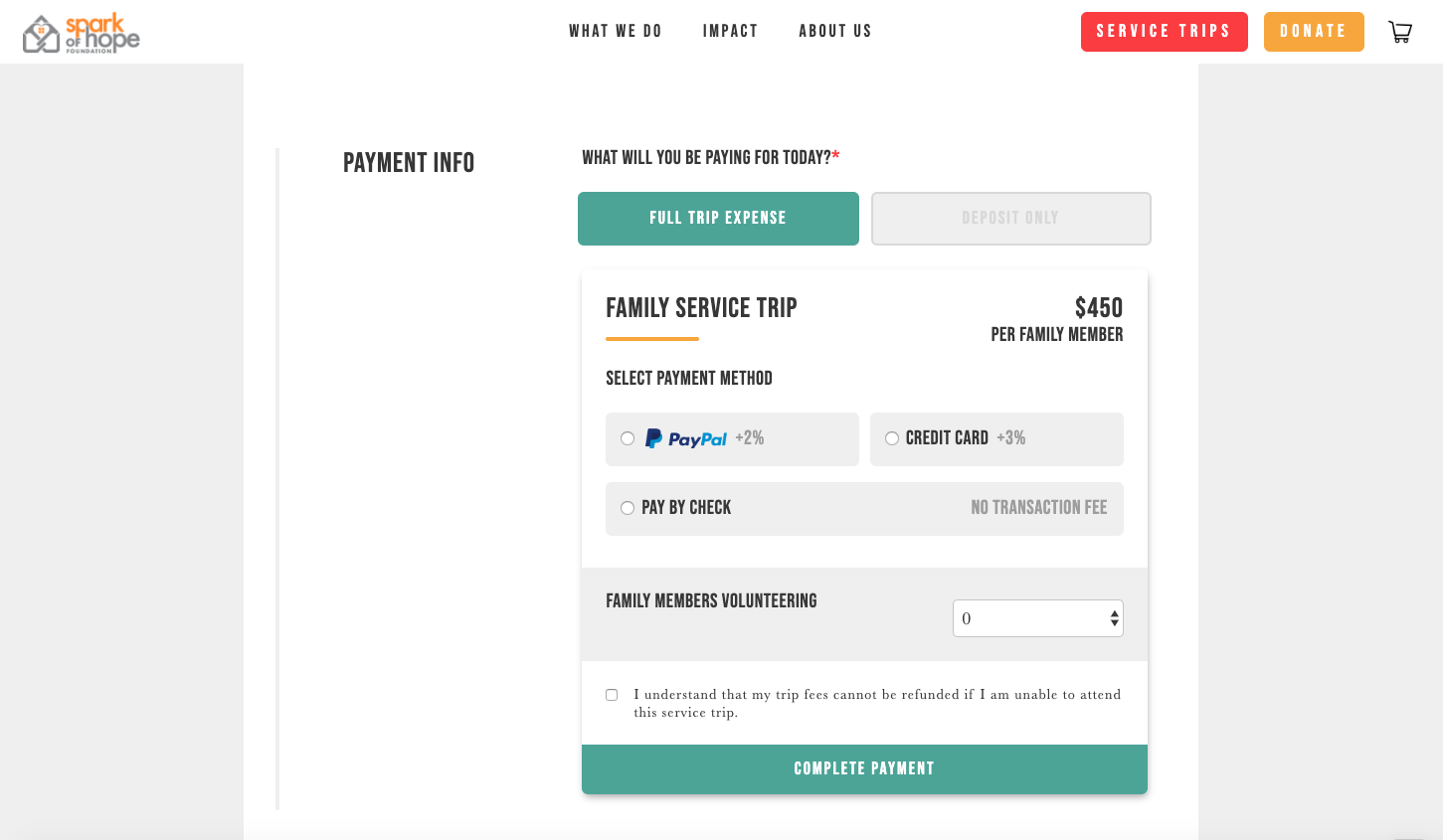The width and height of the screenshot is (1443, 840).
Task: Open the About Us menu
Action: coord(835,32)
